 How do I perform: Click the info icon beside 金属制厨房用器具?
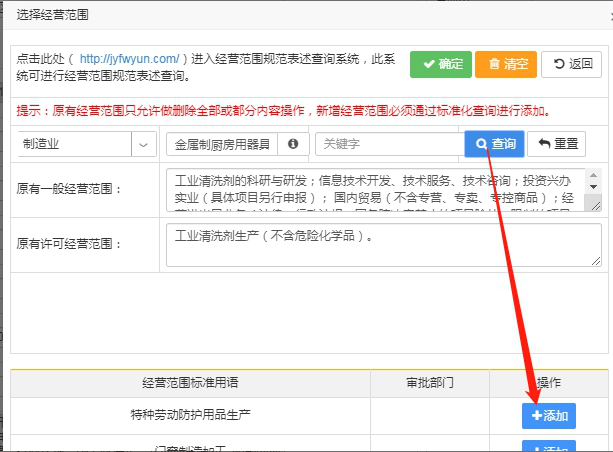pyautogui.click(x=293, y=144)
